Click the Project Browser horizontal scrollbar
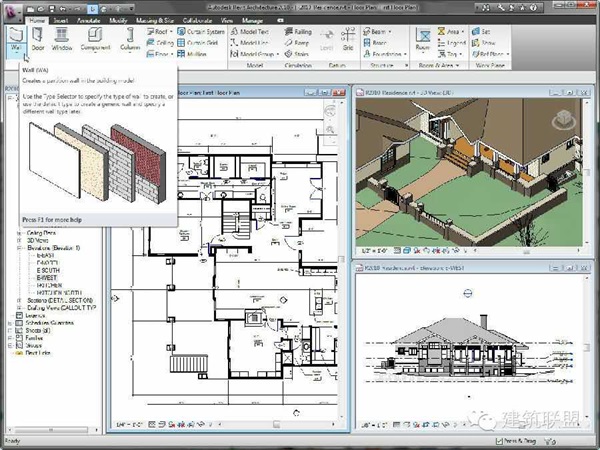The image size is (600, 450). coord(50,428)
